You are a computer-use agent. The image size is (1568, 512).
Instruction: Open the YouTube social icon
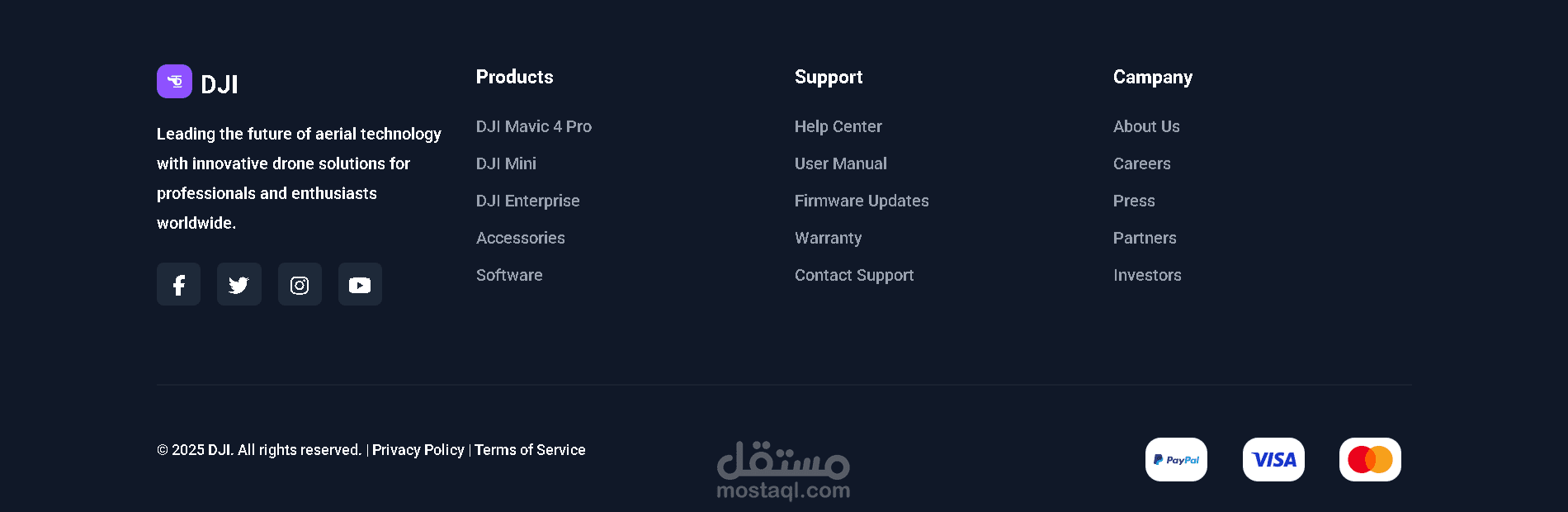tap(360, 284)
